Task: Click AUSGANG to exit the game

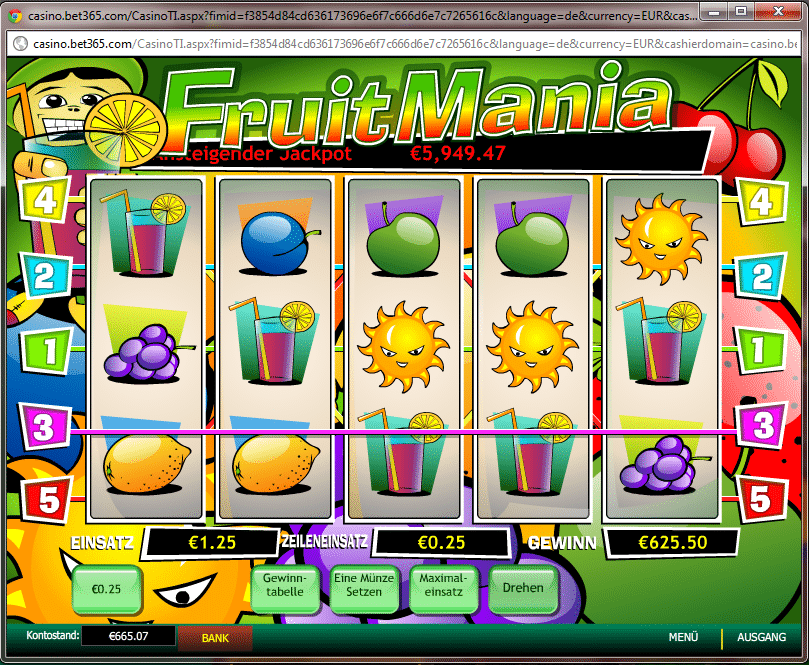Action: [762, 637]
